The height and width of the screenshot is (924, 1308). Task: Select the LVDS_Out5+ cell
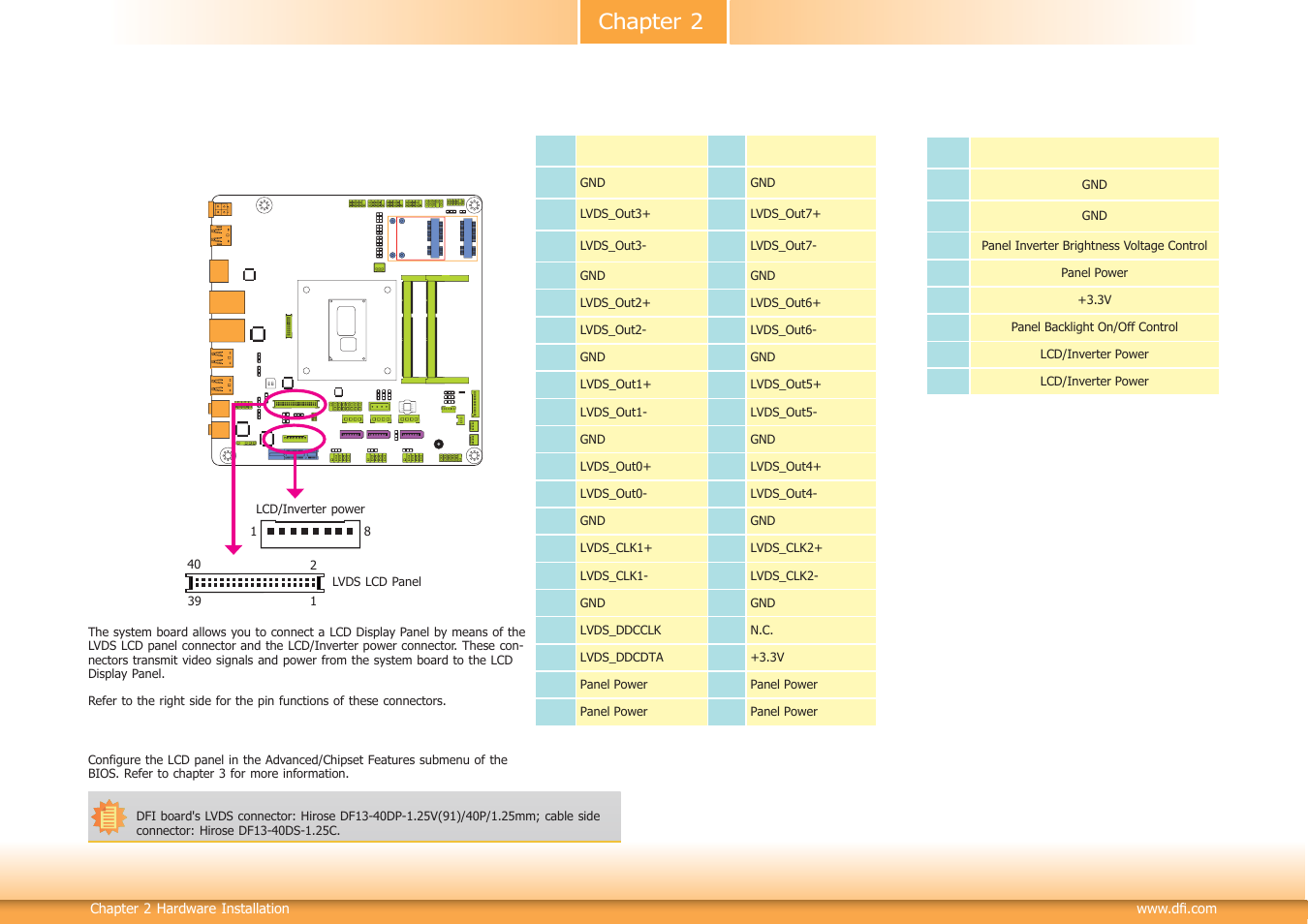click(x=811, y=385)
